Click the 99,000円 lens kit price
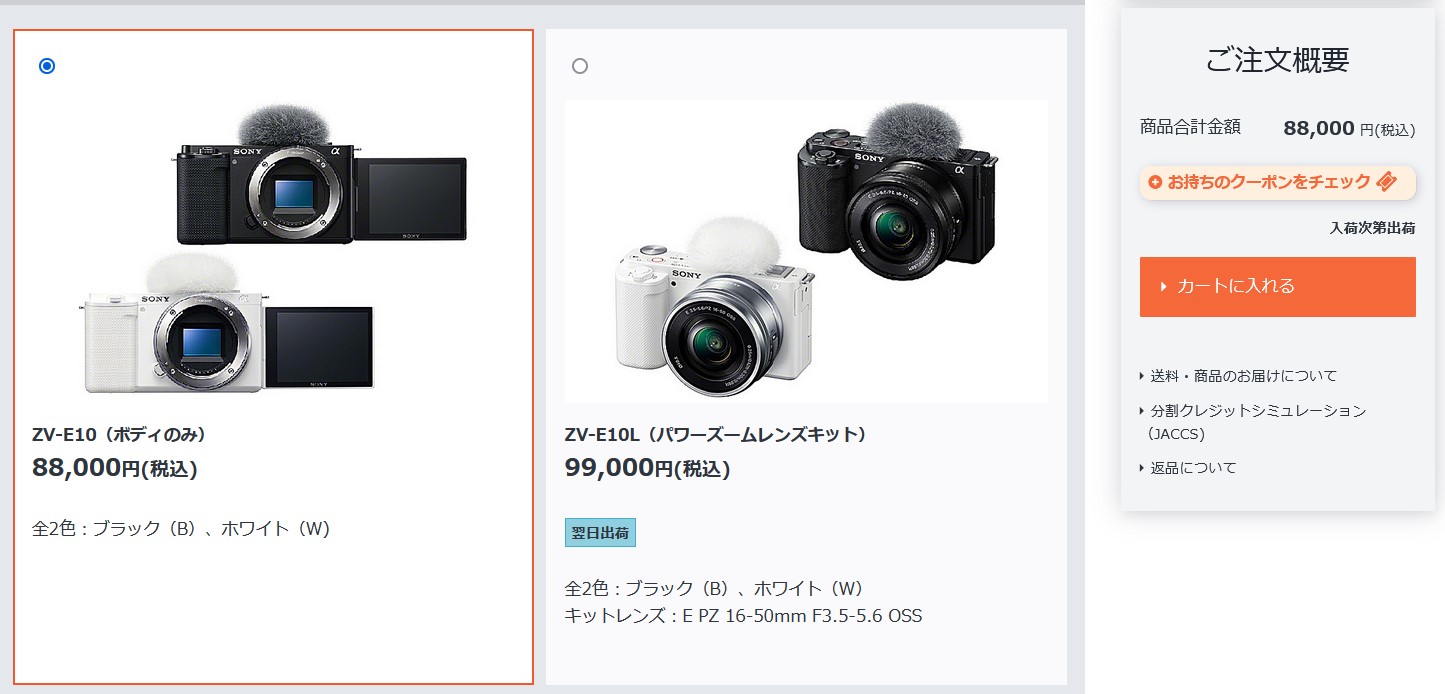This screenshot has width=1445, height=694. click(x=647, y=467)
